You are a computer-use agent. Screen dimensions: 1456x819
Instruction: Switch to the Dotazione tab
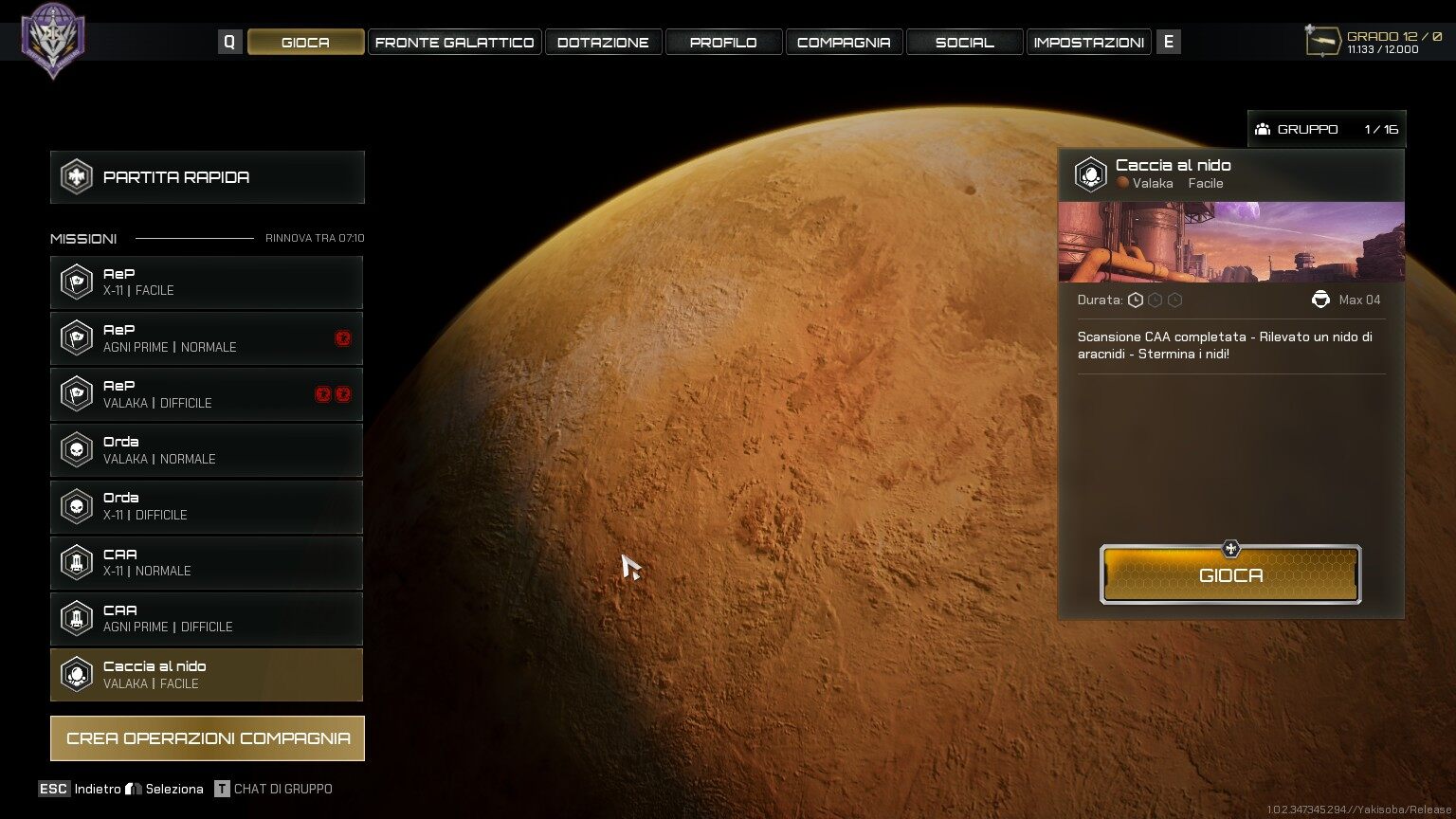(603, 42)
